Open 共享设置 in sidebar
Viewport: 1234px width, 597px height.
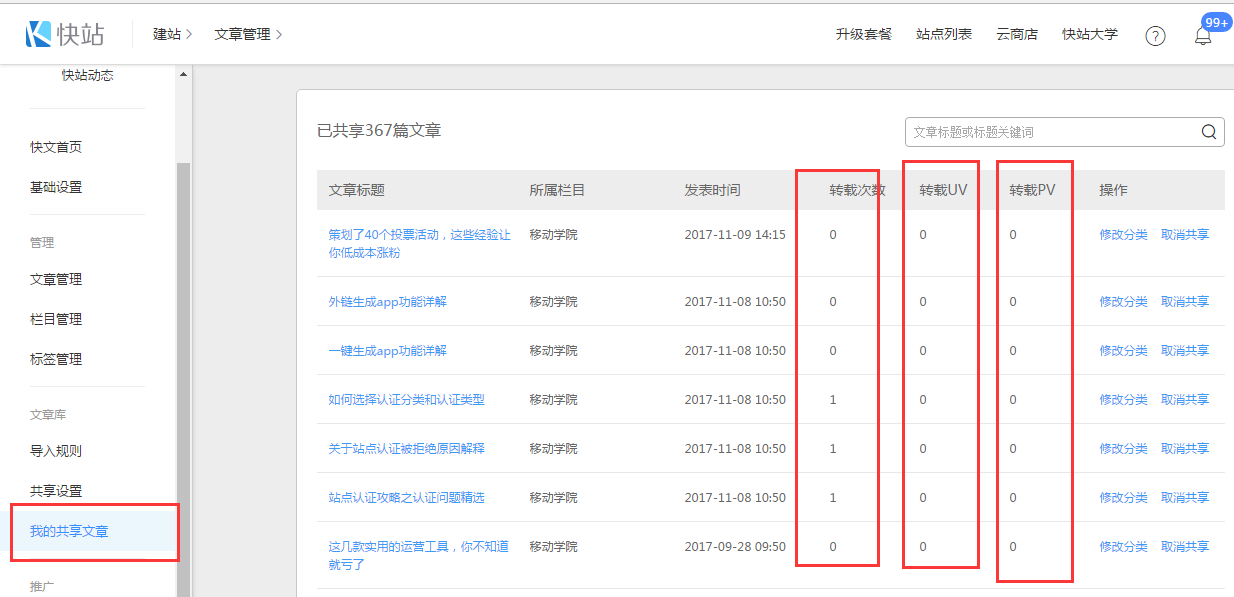(56, 491)
